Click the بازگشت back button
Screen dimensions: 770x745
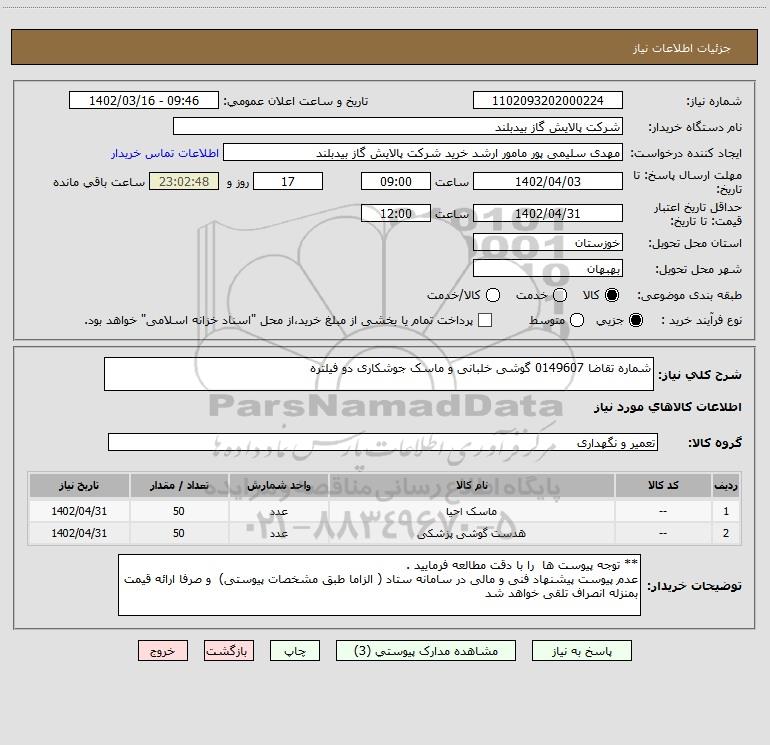click(229, 651)
